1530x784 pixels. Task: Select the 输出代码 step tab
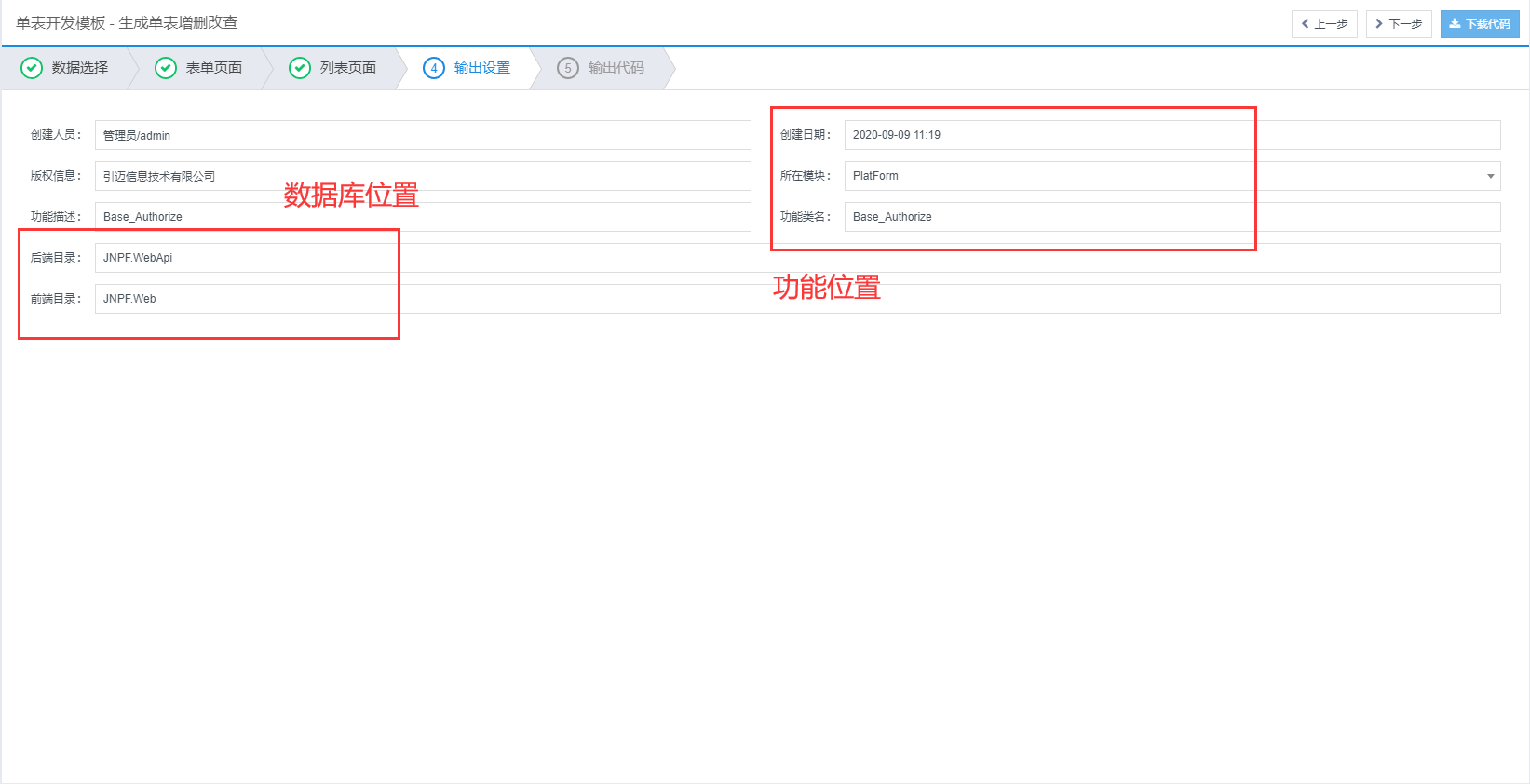coord(616,68)
